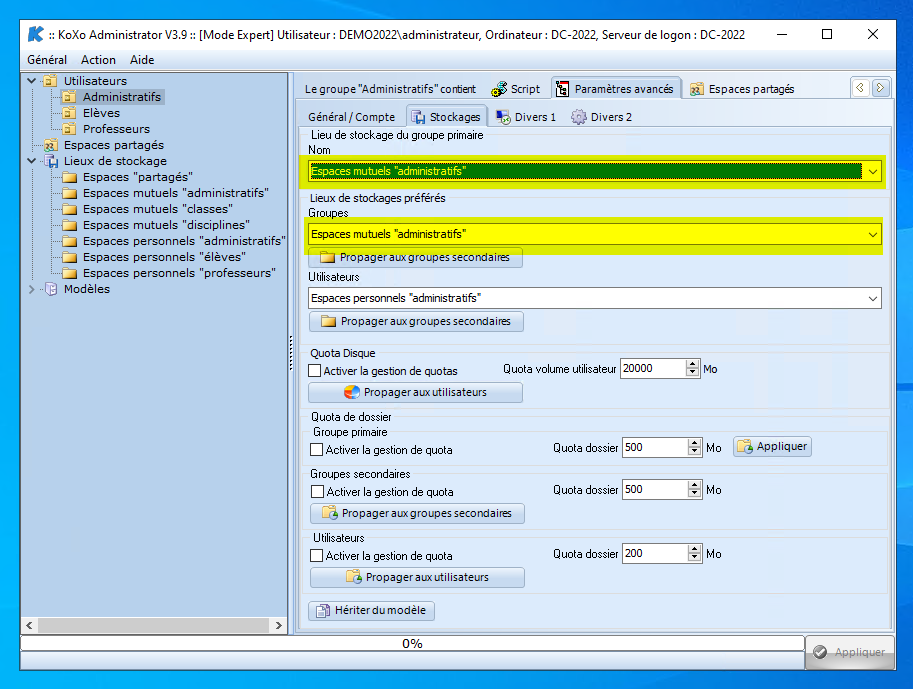913x689 pixels.
Task: Open the Utilisateurs storage location dropdown
Action: (872, 298)
